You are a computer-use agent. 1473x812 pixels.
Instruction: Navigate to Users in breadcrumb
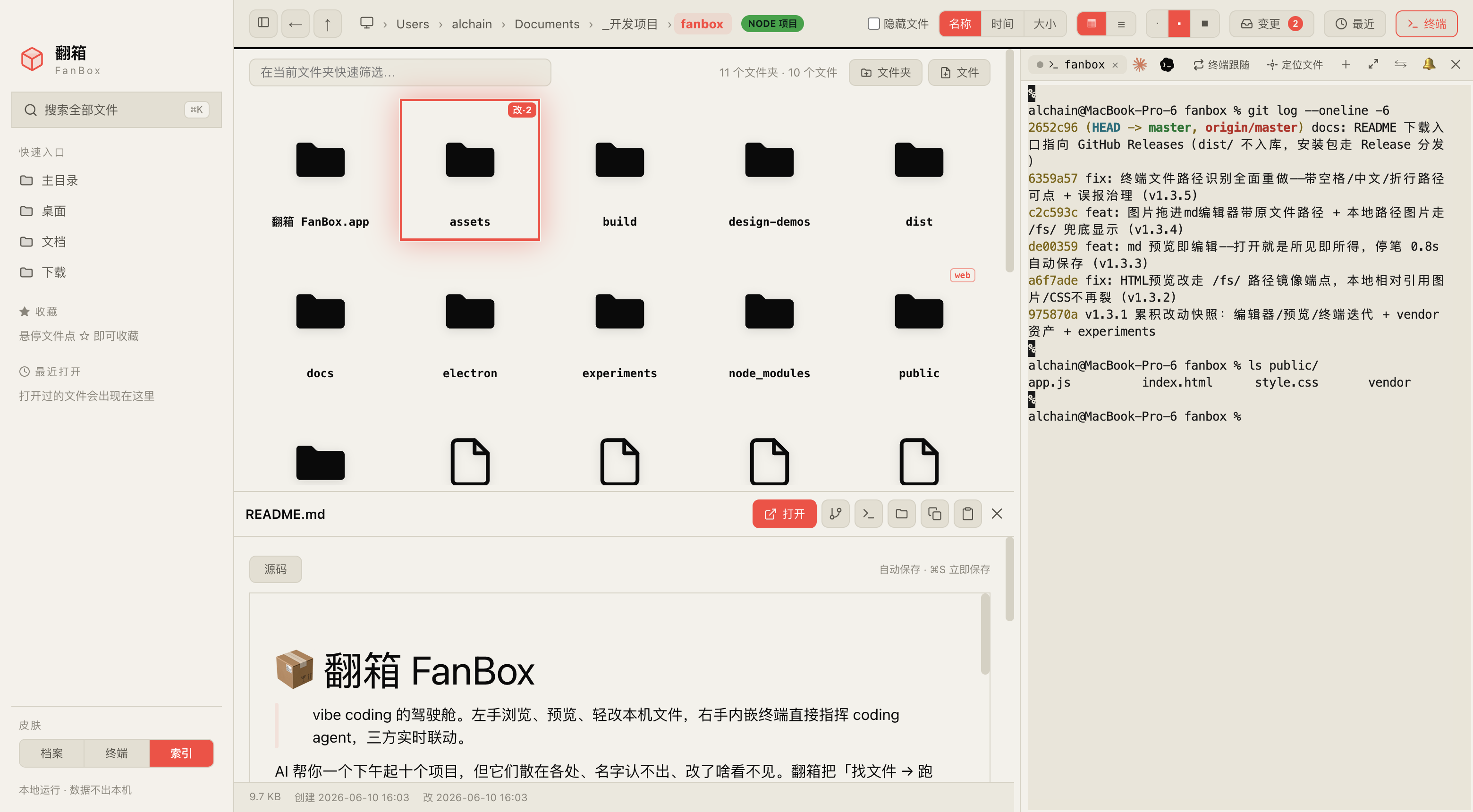[412, 24]
